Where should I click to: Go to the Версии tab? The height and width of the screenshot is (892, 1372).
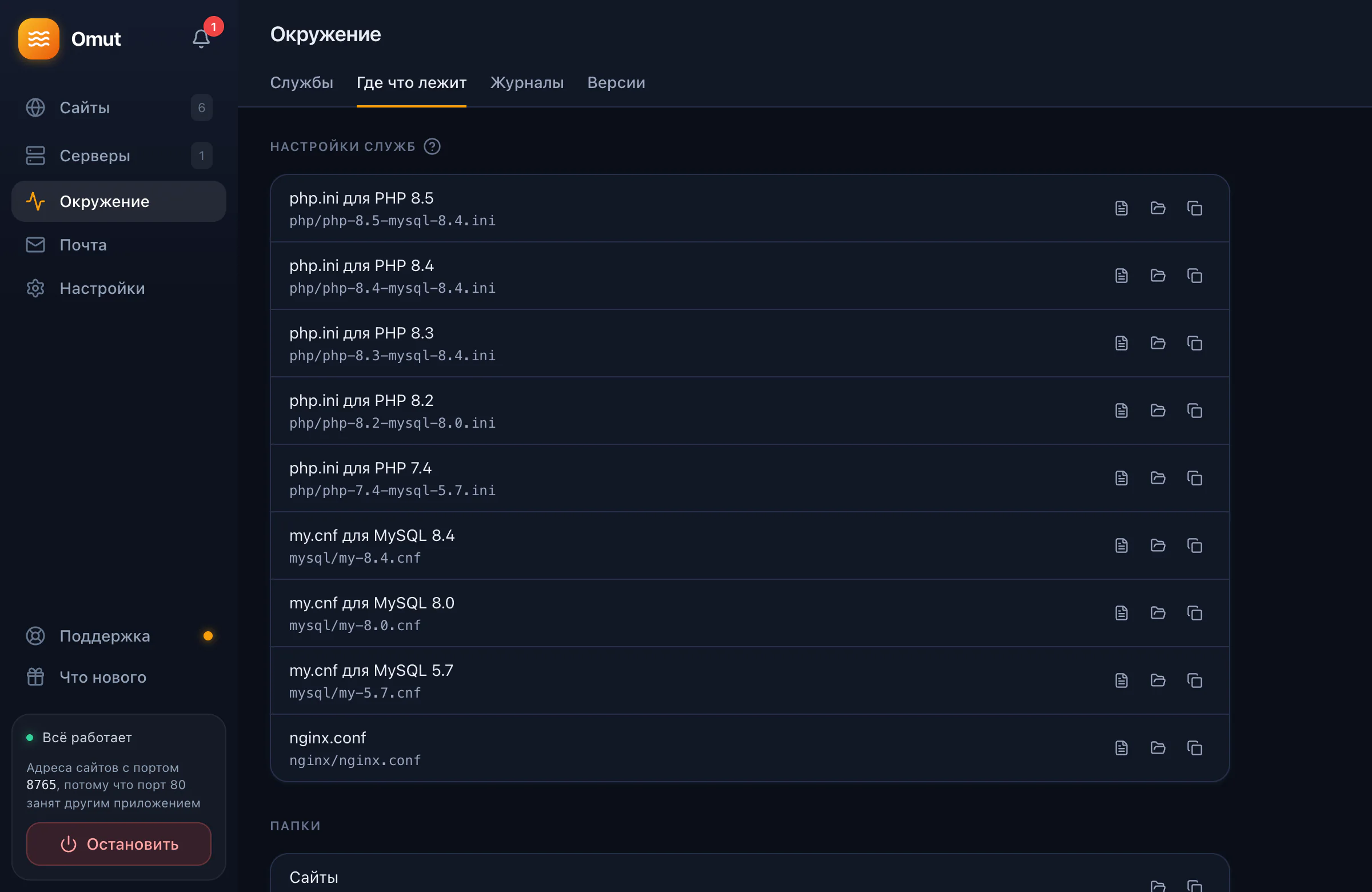[616, 82]
